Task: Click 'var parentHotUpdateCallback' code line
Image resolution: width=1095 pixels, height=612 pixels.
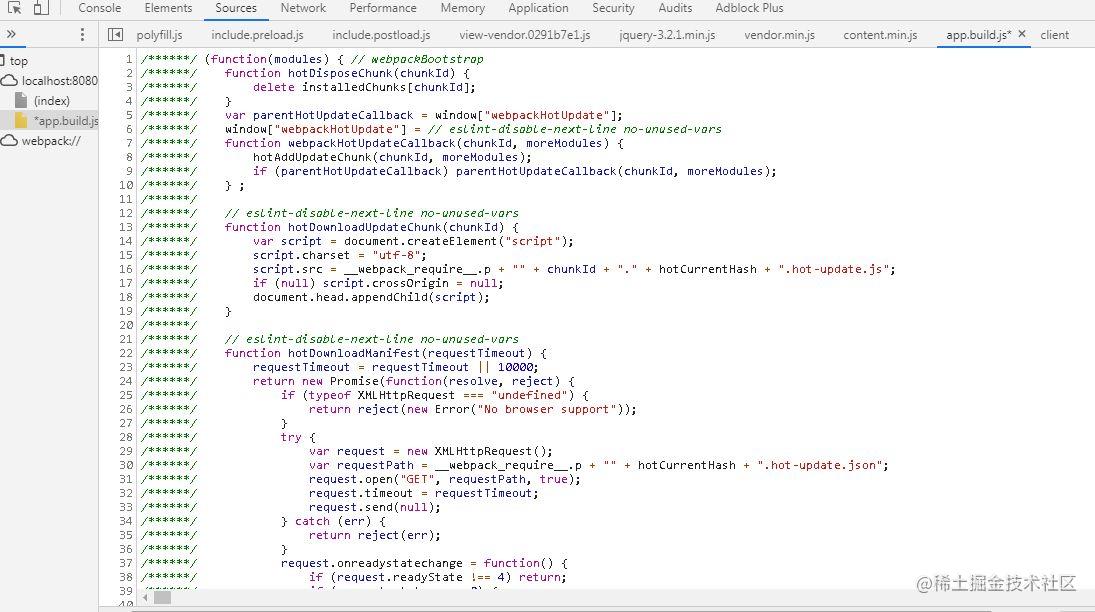Action: pos(423,115)
